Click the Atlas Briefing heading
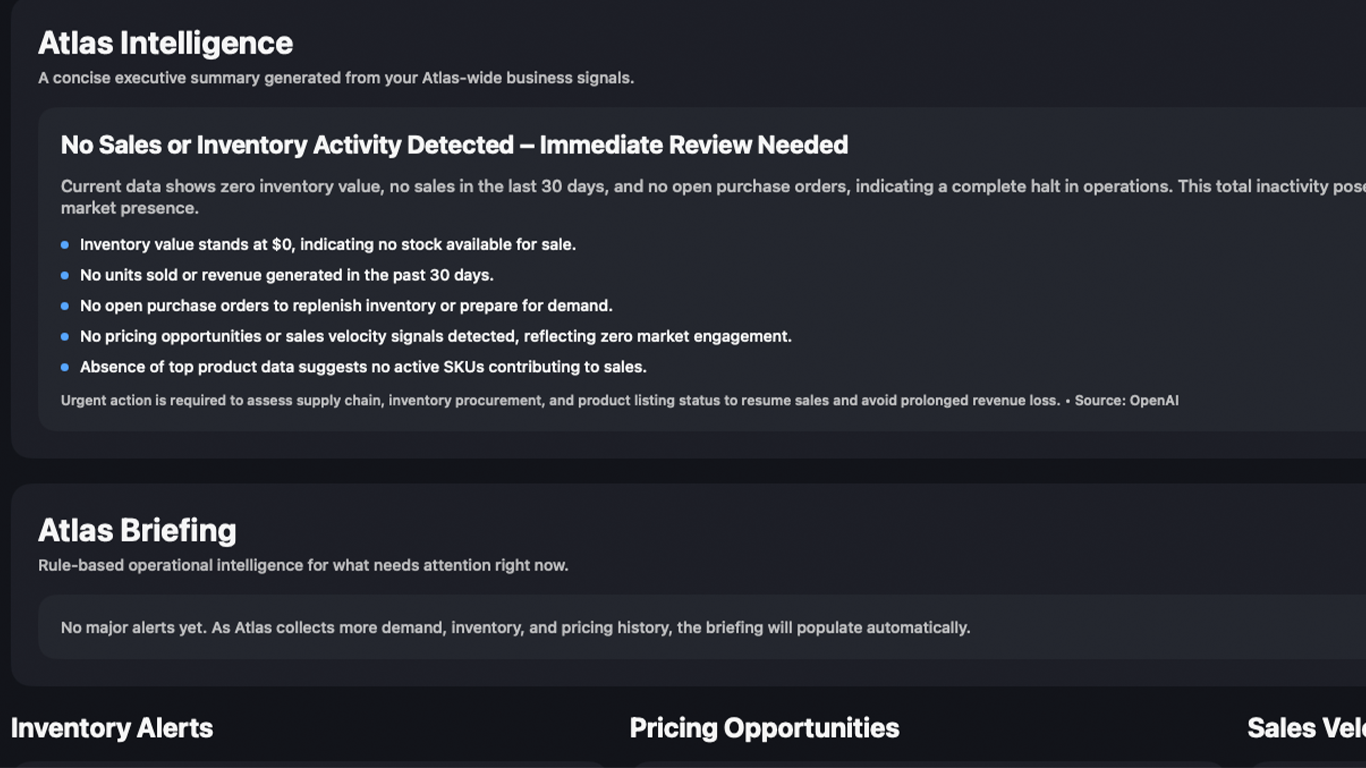 (137, 530)
